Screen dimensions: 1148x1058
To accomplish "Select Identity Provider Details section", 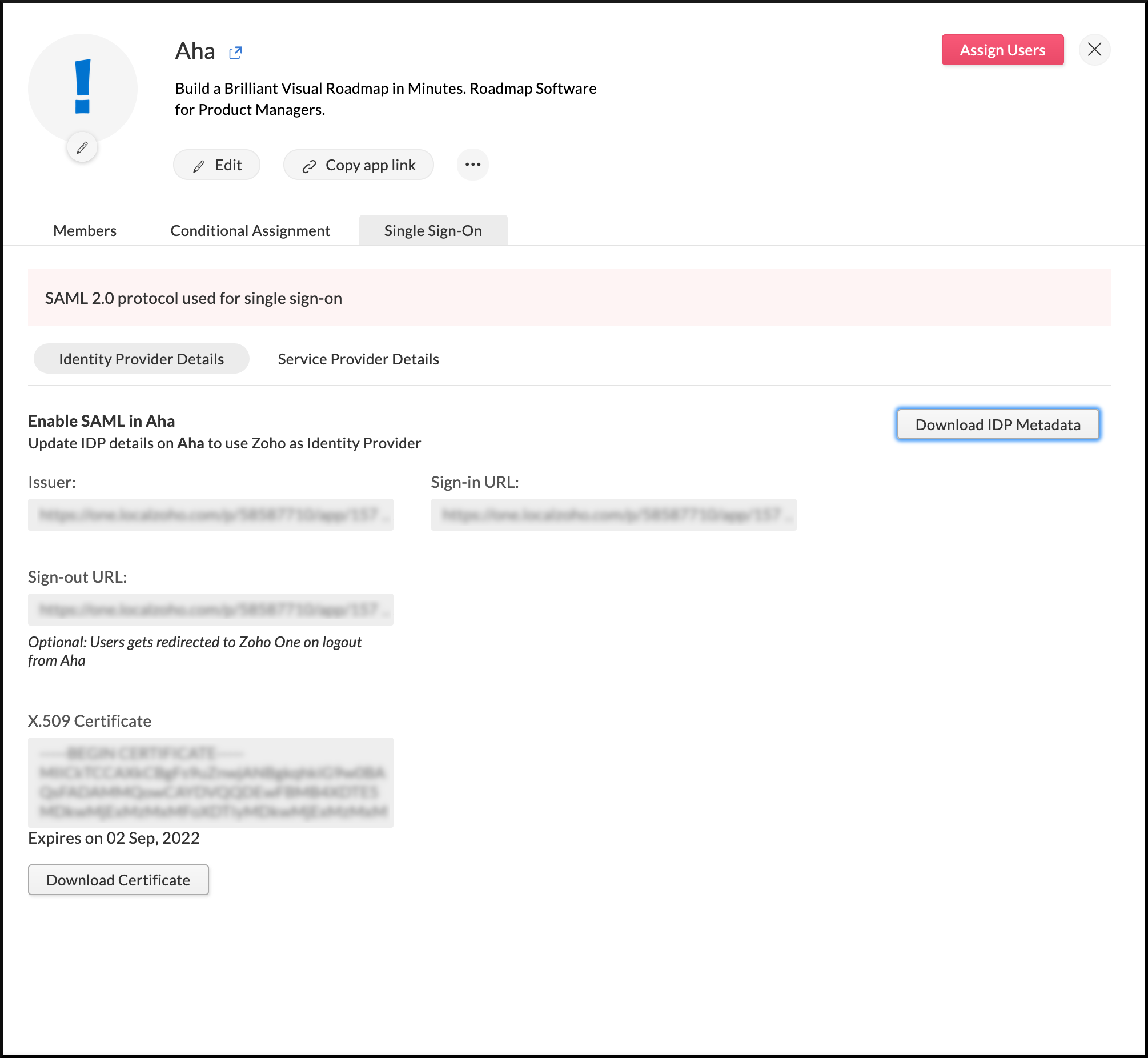I will pyautogui.click(x=141, y=359).
